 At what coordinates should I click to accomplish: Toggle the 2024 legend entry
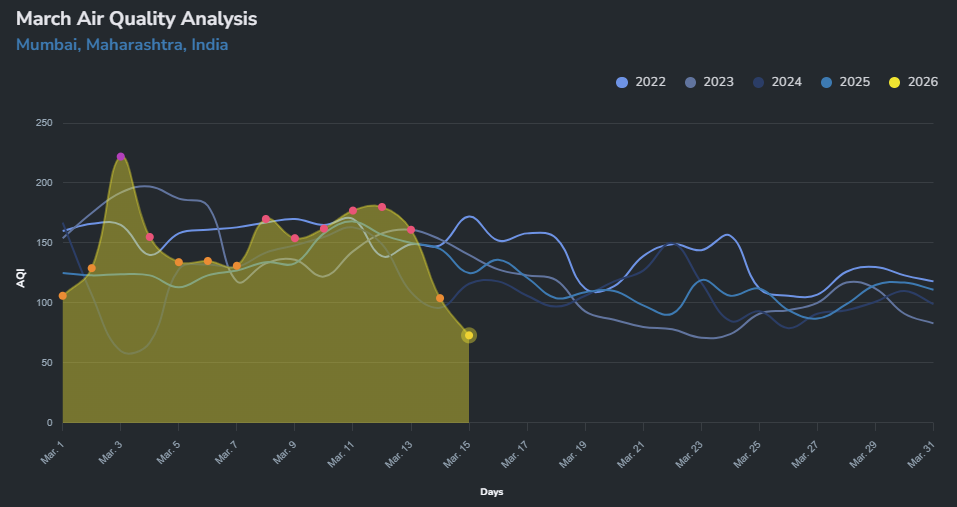pyautogui.click(x=786, y=82)
